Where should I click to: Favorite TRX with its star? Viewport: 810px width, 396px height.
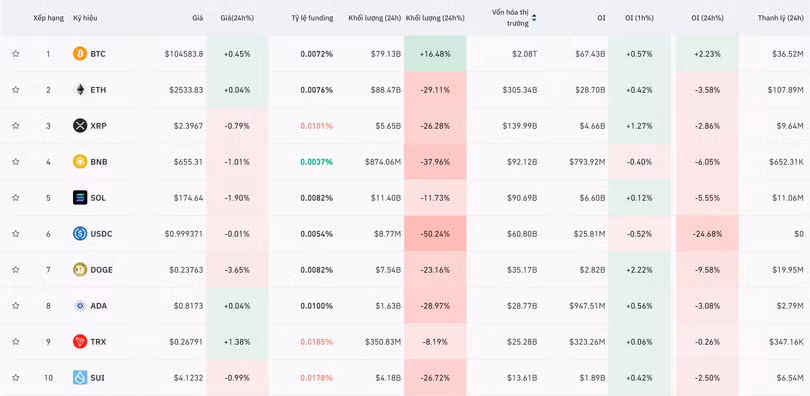coord(15,341)
